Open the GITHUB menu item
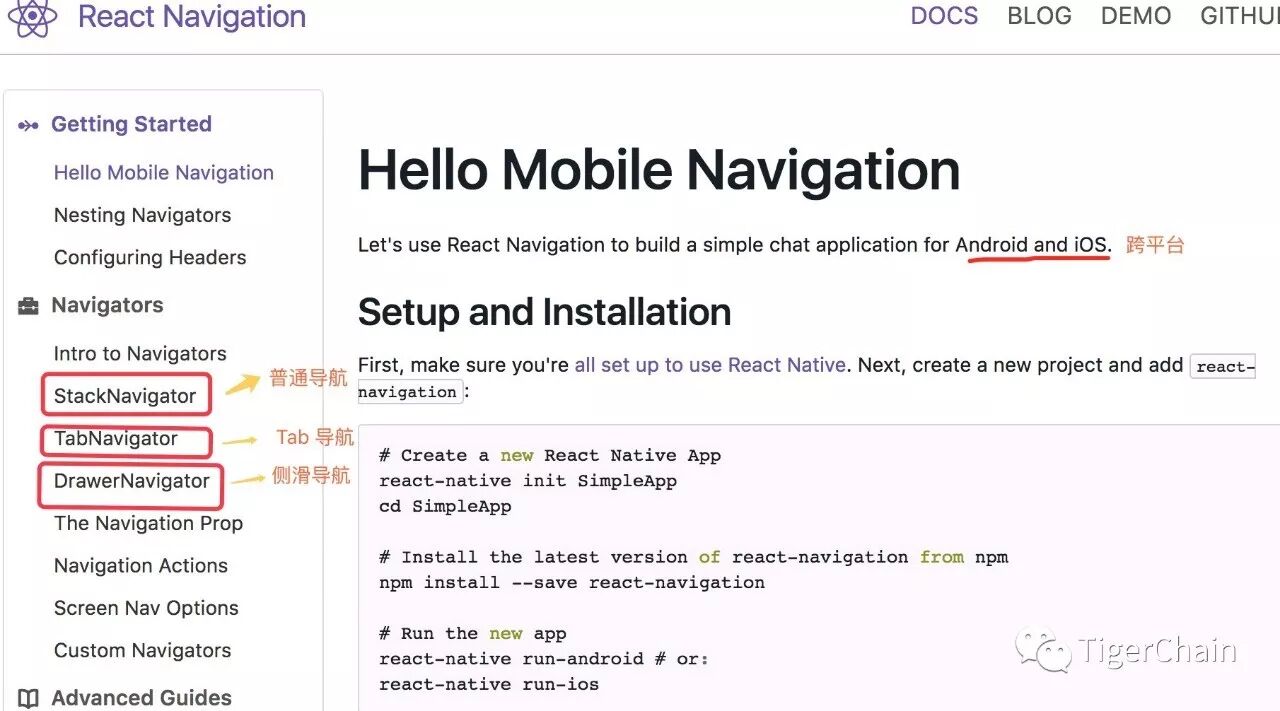The image size is (1280, 711). click(1240, 16)
